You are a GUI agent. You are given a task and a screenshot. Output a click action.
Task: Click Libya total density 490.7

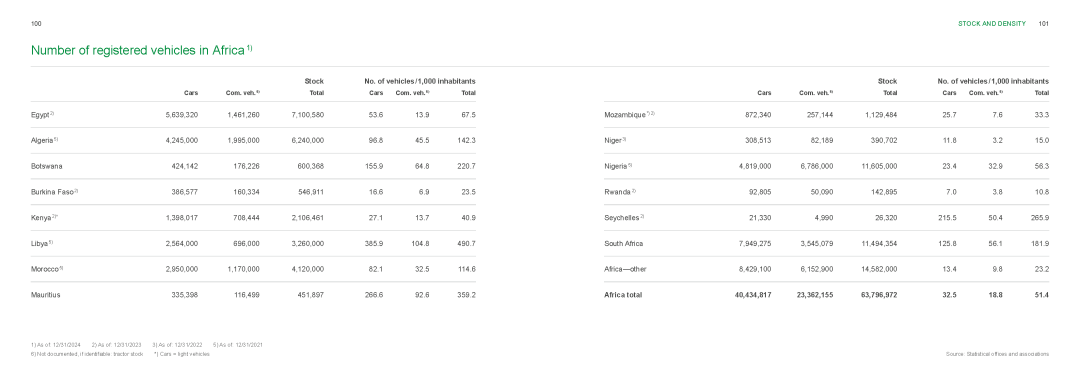point(466,243)
